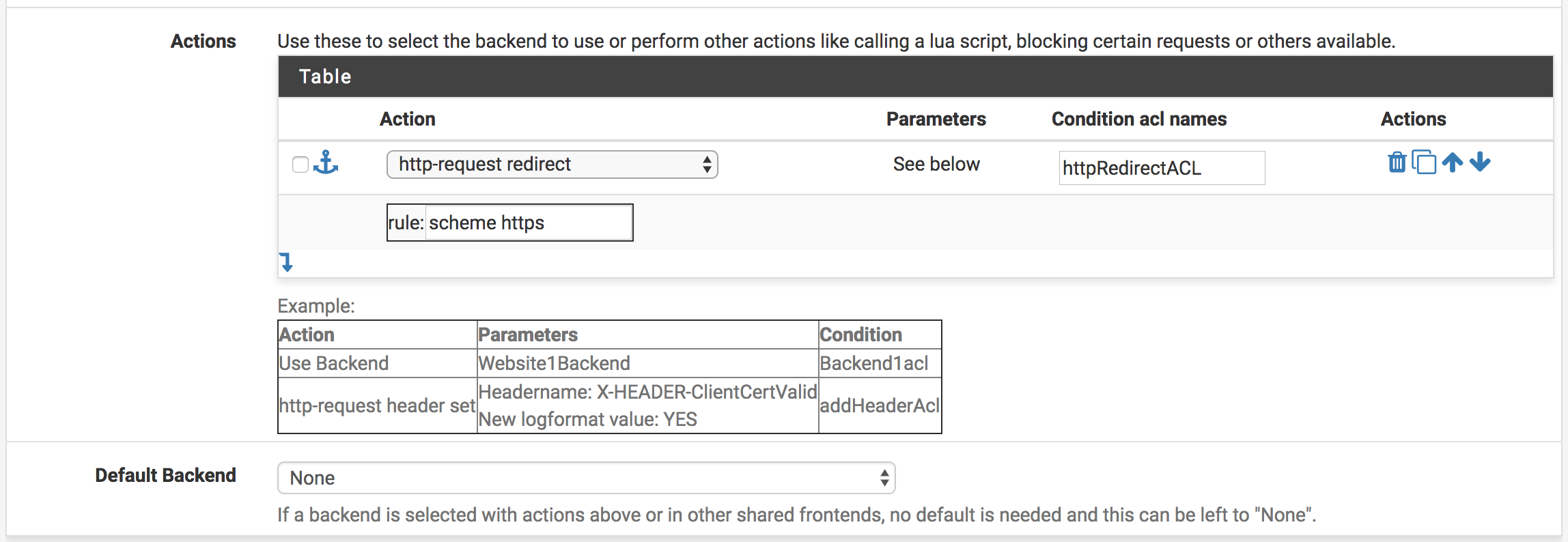Viewport: 1568px width, 542px height.
Task: Expand the Default Backend dropdown set to None
Action: pos(586,478)
